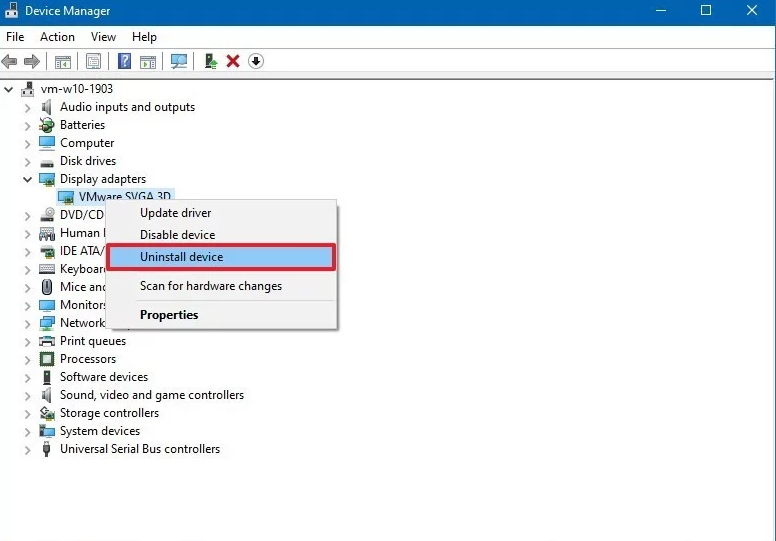Click the green Update driver toolbar icon

pos(211,61)
